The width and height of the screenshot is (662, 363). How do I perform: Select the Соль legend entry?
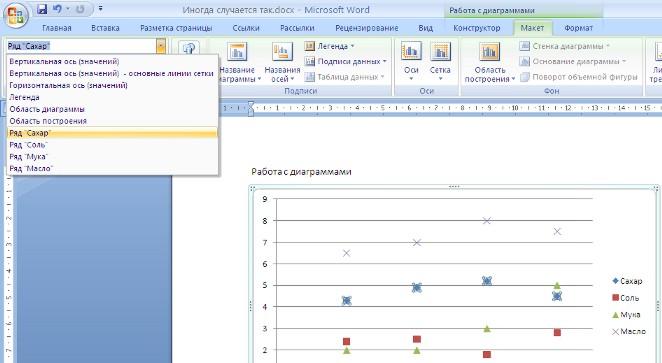[625, 298]
